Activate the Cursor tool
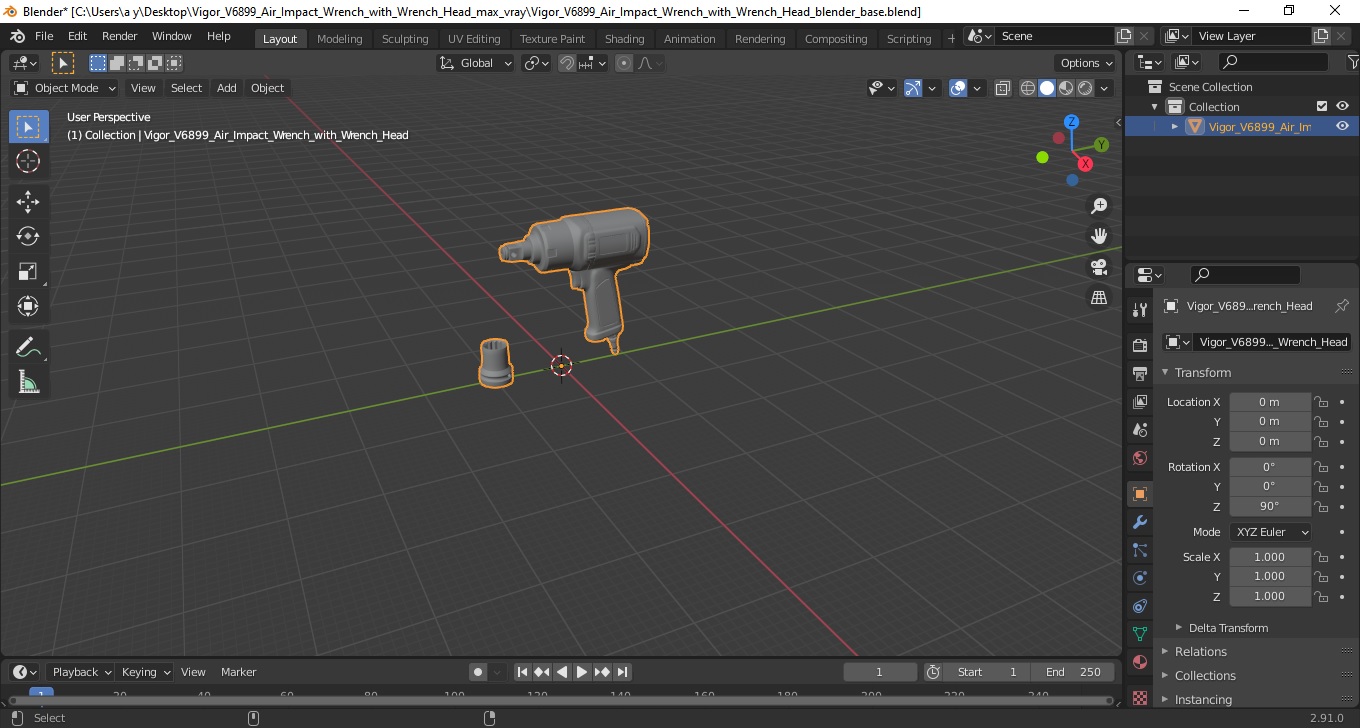The image size is (1360, 728). pos(28,161)
